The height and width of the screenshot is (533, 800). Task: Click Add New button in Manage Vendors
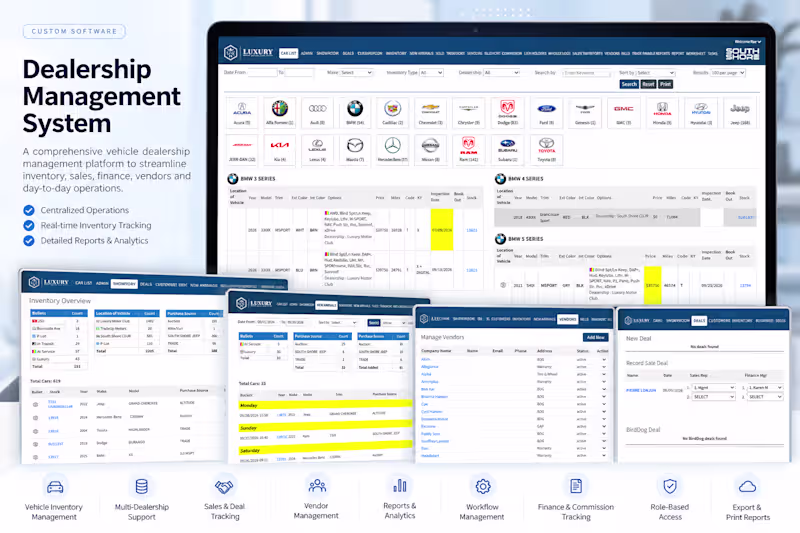595,337
